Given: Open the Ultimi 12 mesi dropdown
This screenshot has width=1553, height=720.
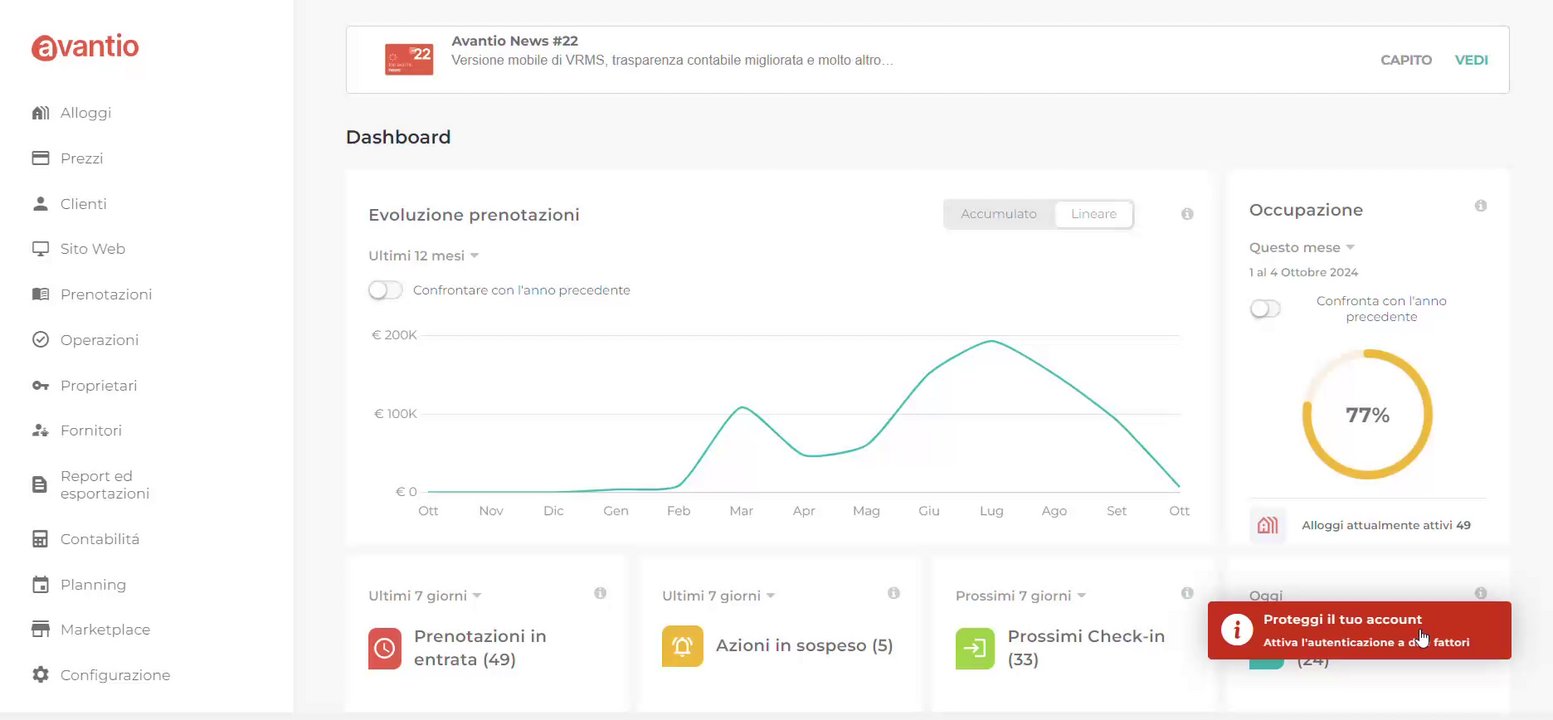Looking at the screenshot, I should pyautogui.click(x=424, y=256).
